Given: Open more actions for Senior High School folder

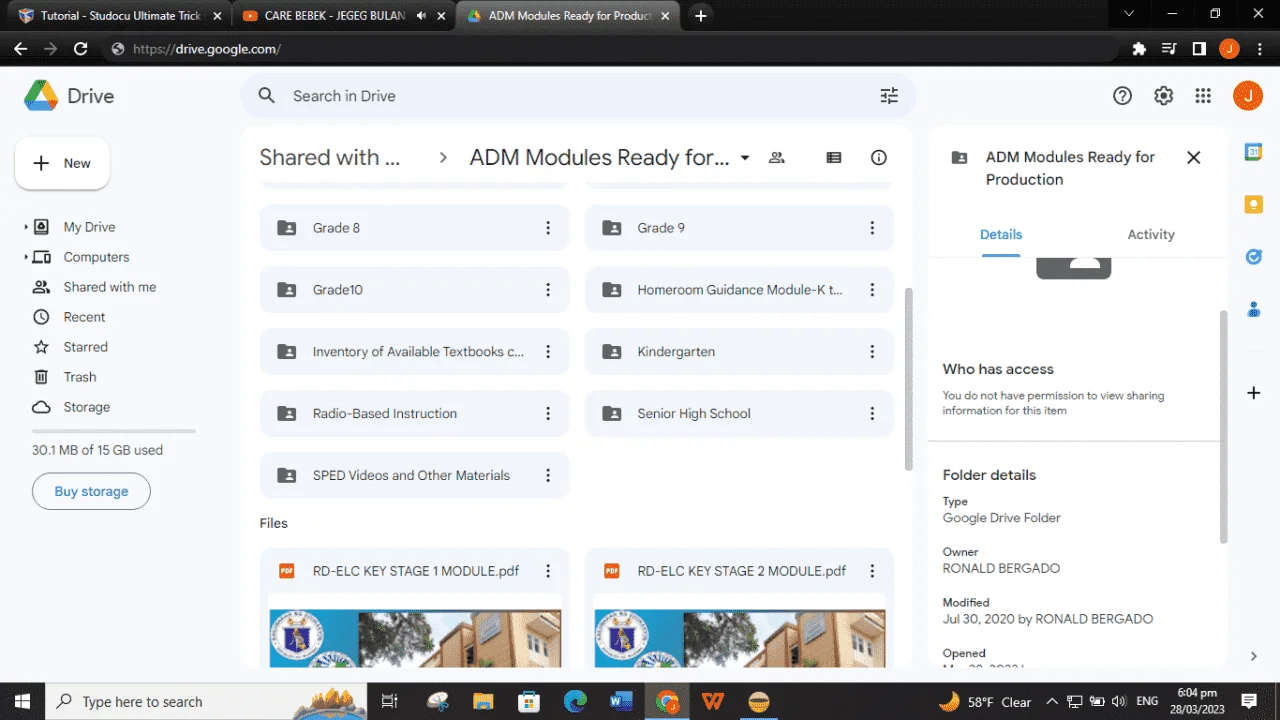Looking at the screenshot, I should [x=872, y=413].
